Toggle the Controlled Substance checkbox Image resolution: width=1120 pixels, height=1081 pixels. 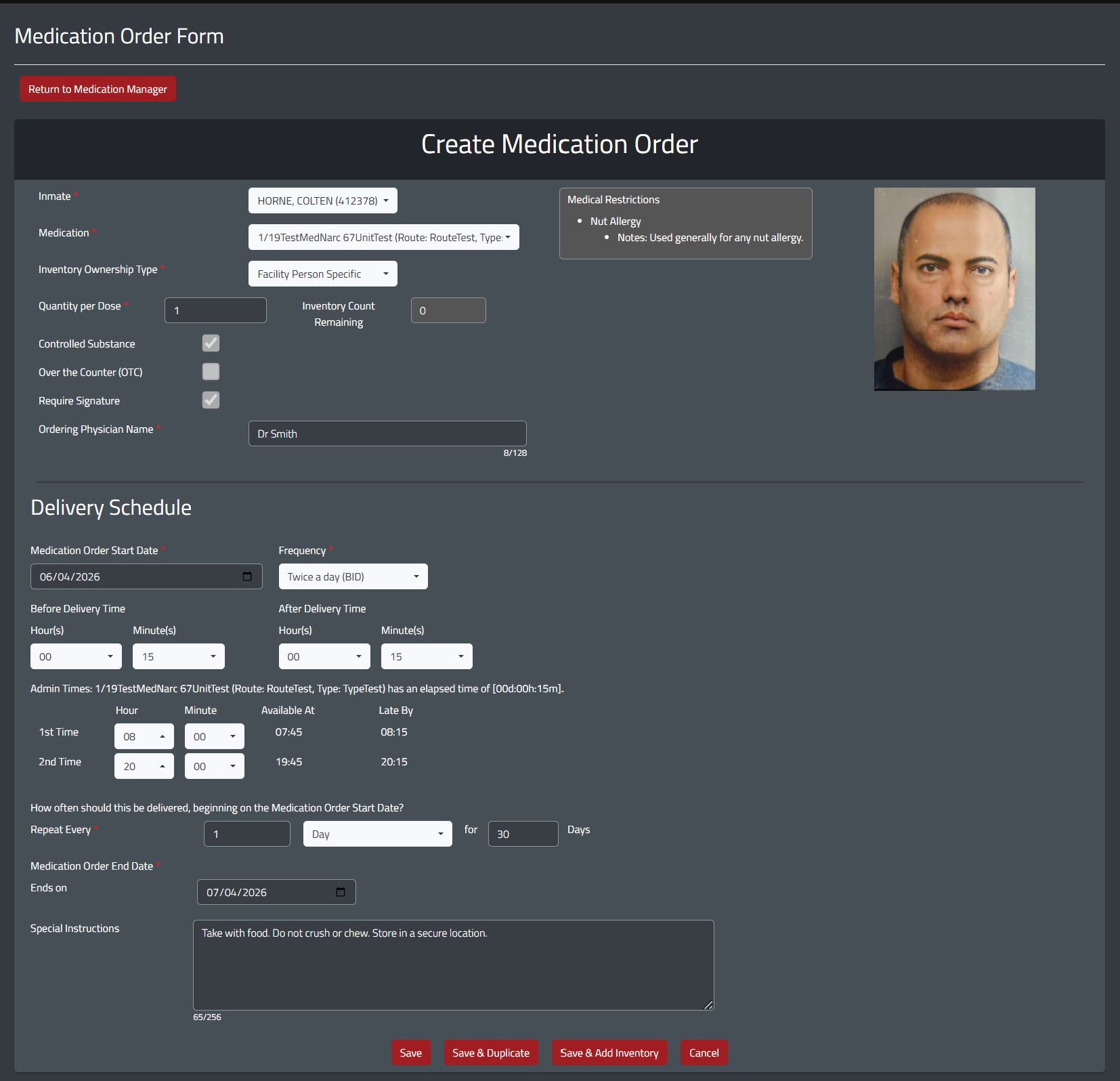pos(211,343)
